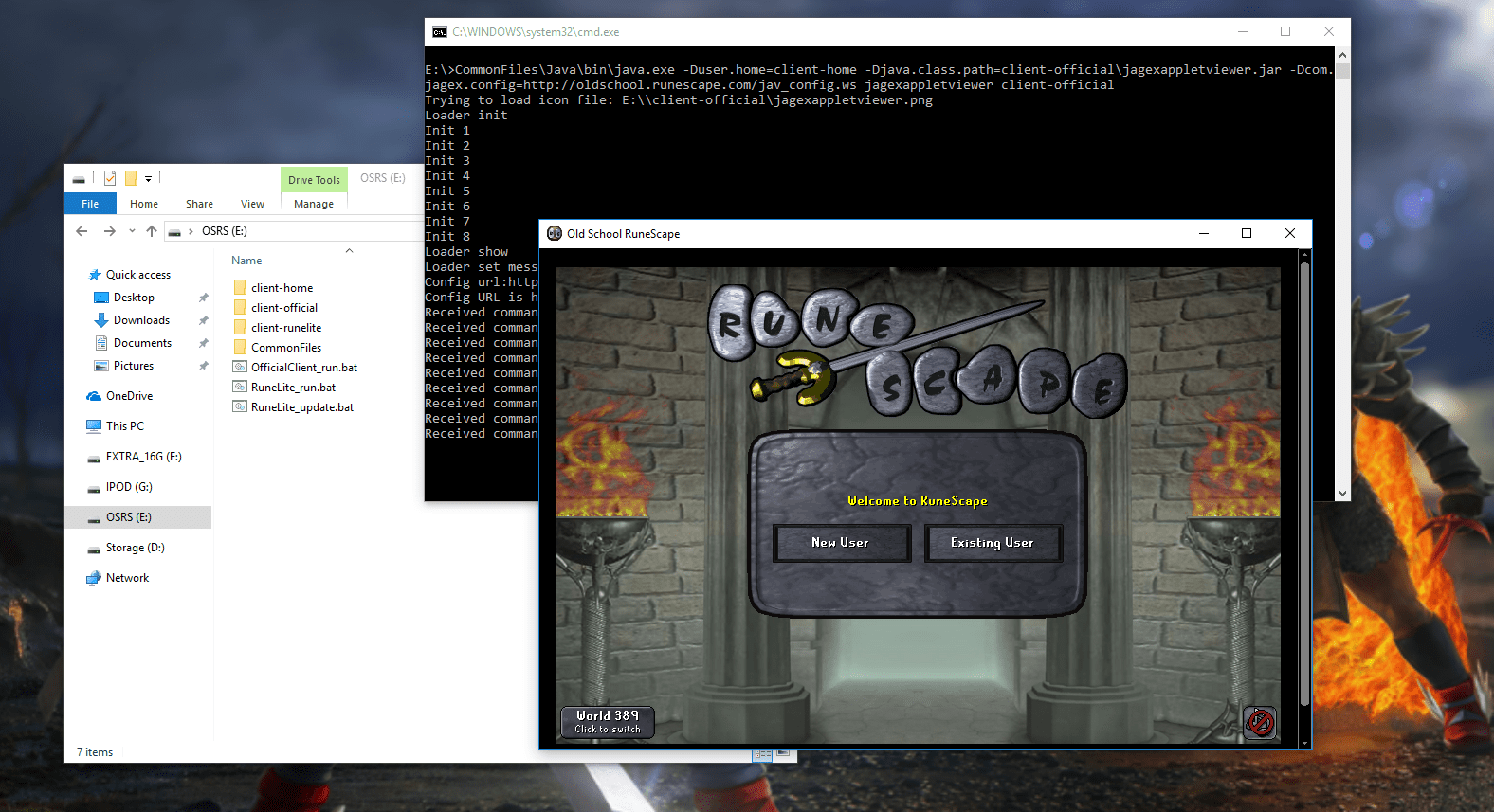Click the Details view icon in Explorer status bar
The width and height of the screenshot is (1494, 812).
(762, 754)
